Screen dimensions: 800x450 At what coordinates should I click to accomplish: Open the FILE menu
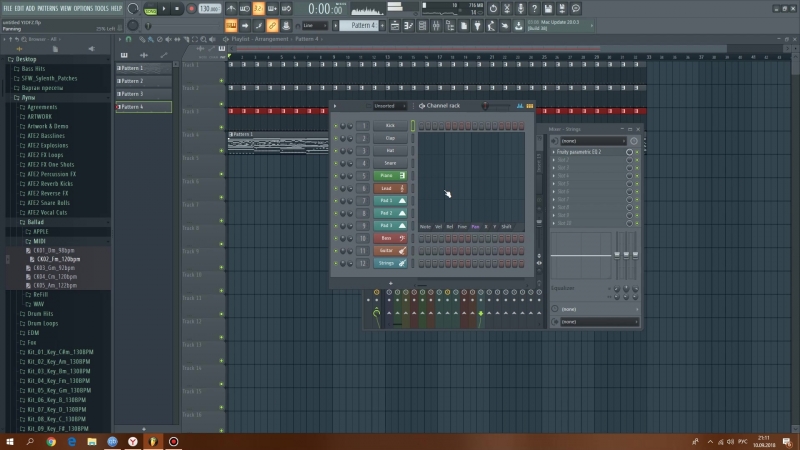pos(8,8)
